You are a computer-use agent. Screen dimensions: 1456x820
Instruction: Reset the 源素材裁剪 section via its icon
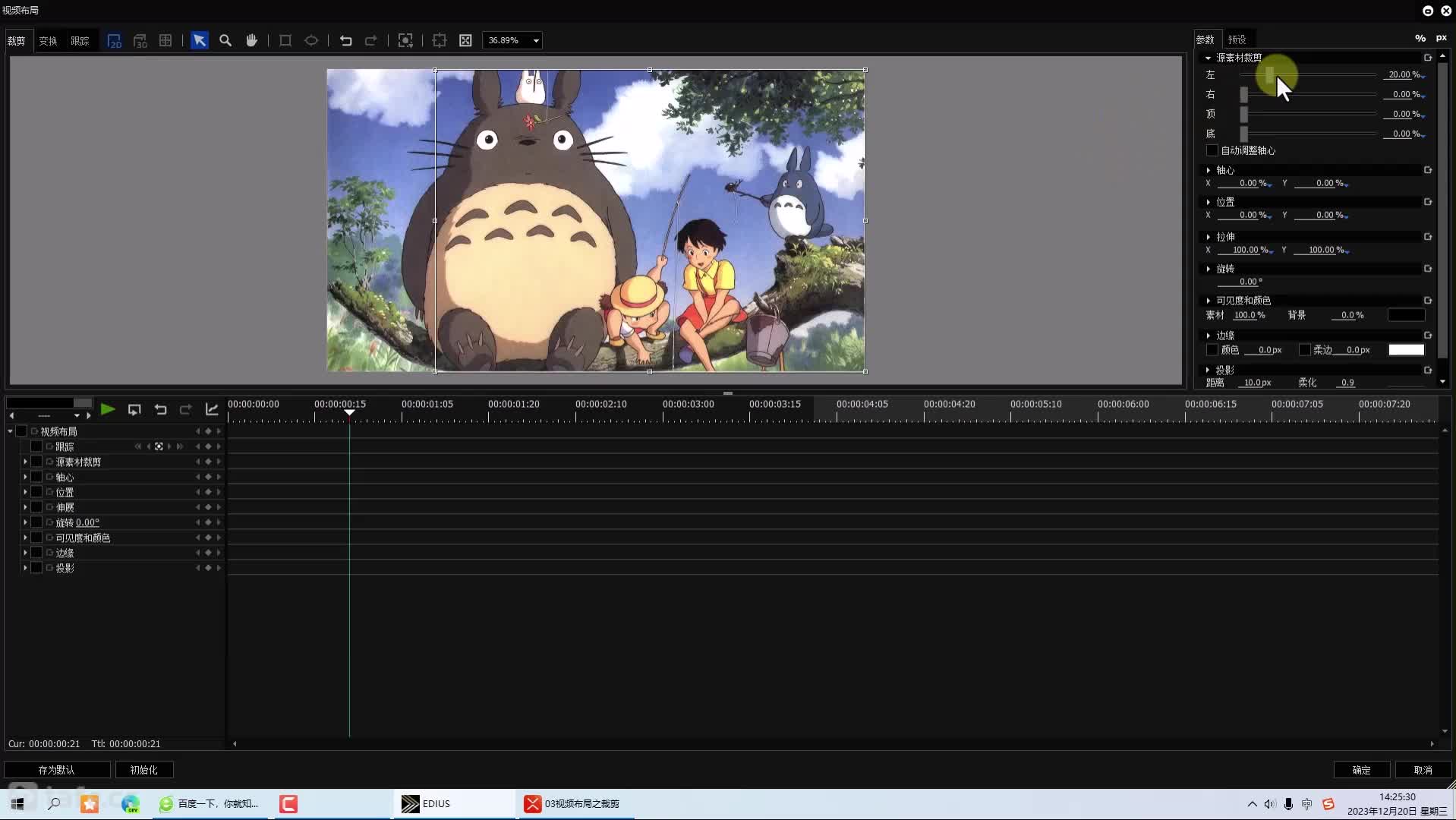1428,58
